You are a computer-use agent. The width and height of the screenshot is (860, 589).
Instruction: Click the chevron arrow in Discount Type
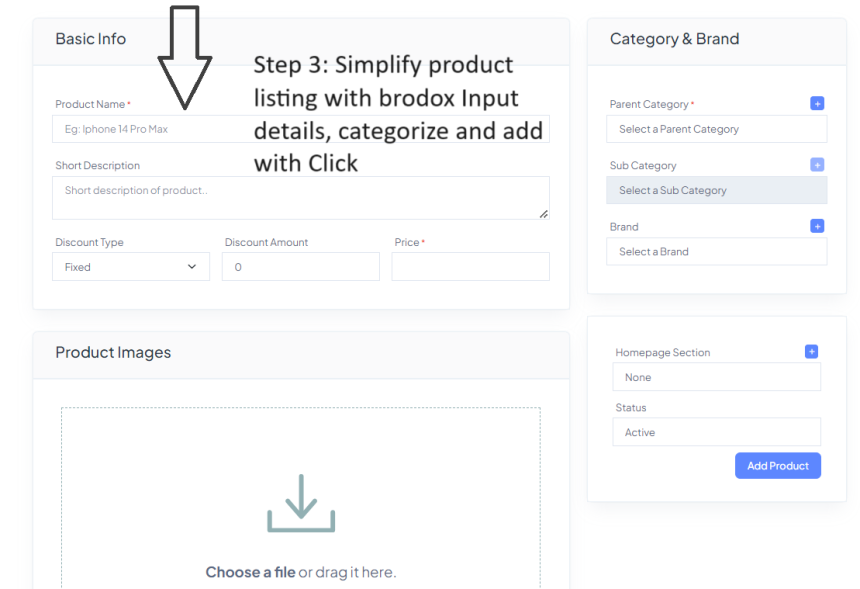click(192, 267)
